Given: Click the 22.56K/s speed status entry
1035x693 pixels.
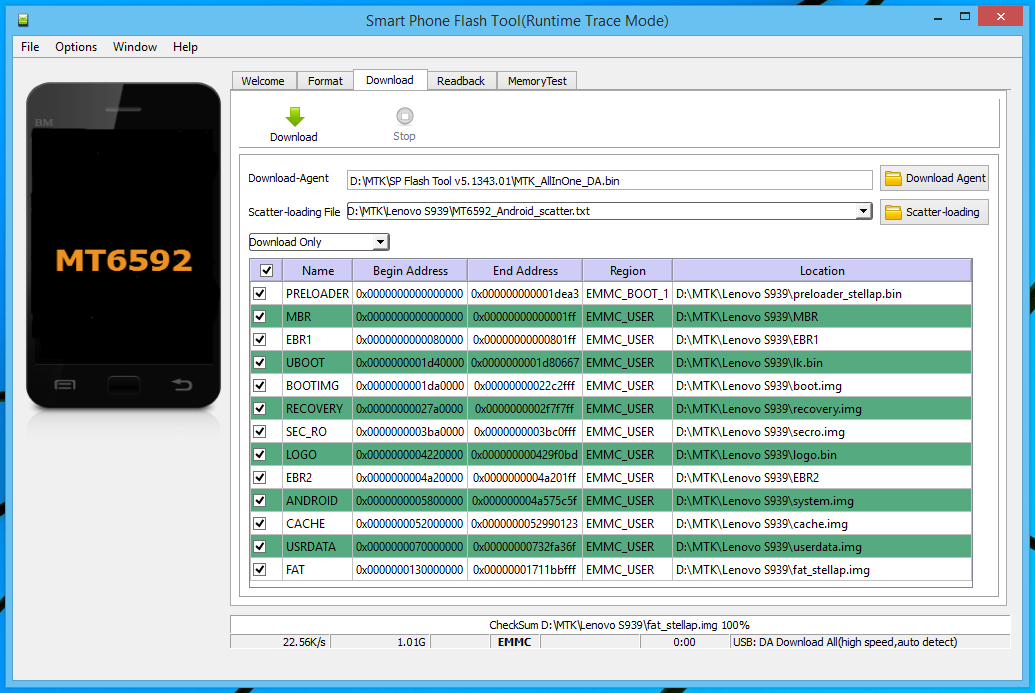Looking at the screenshot, I should tap(280, 642).
